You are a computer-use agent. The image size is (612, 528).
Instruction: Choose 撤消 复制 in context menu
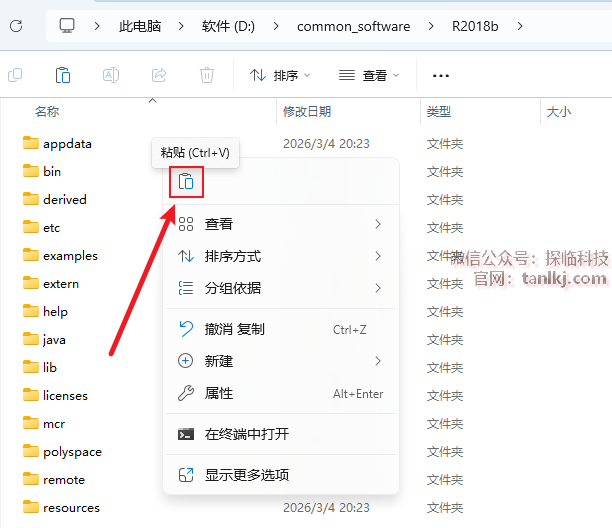pyautogui.click(x=281, y=329)
